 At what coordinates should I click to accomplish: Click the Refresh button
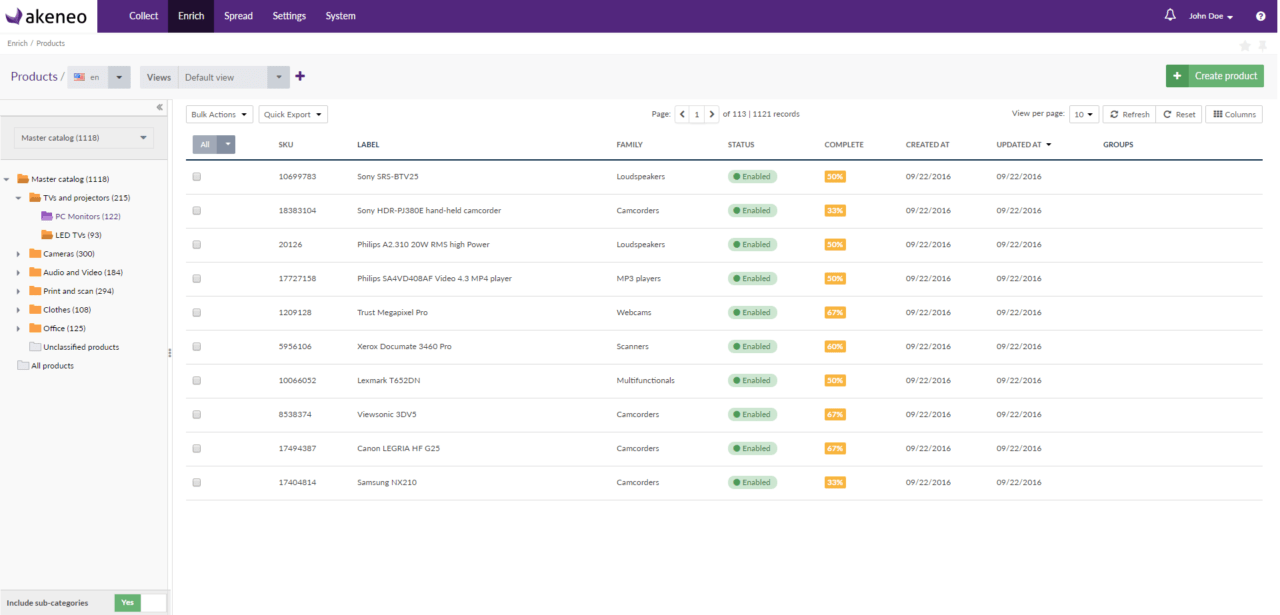point(1129,114)
